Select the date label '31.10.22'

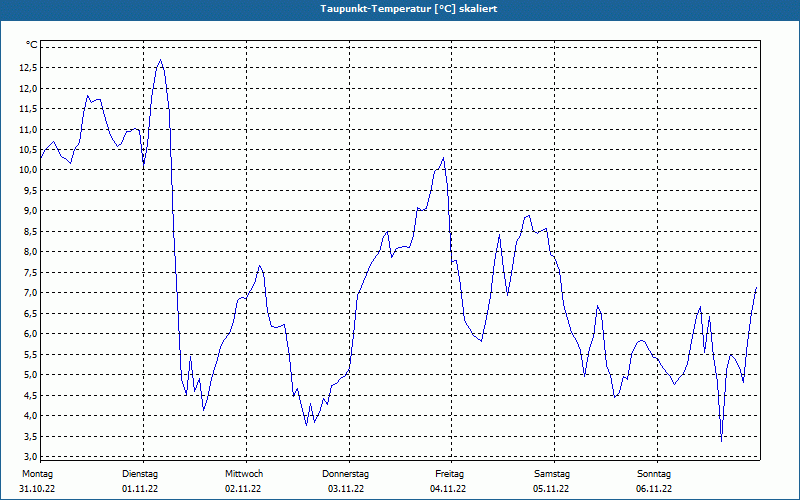[x=37, y=489]
